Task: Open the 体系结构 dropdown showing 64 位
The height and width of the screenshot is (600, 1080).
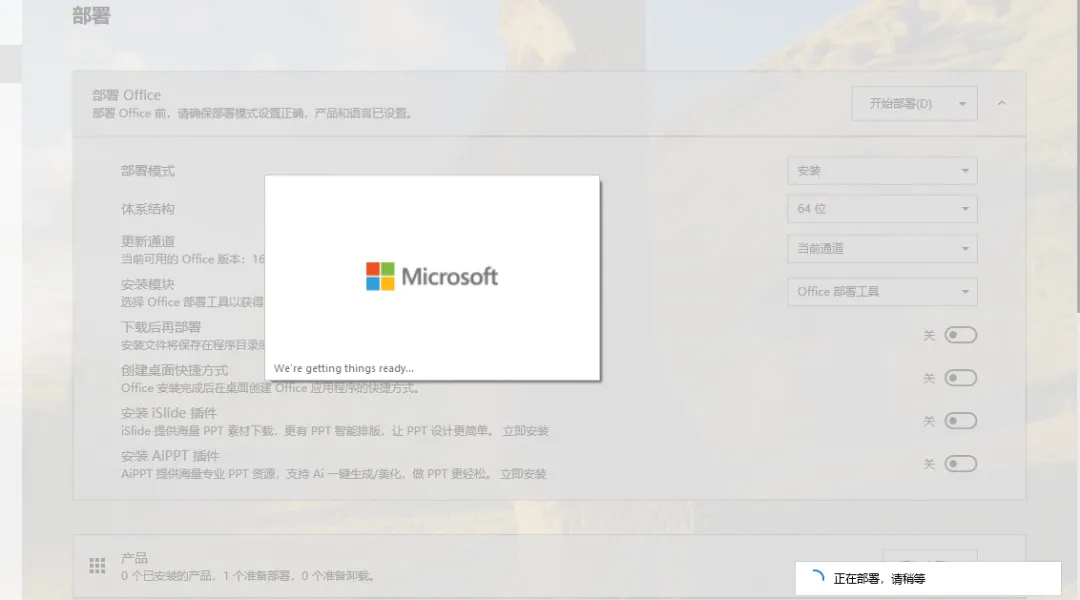Action: (882, 209)
